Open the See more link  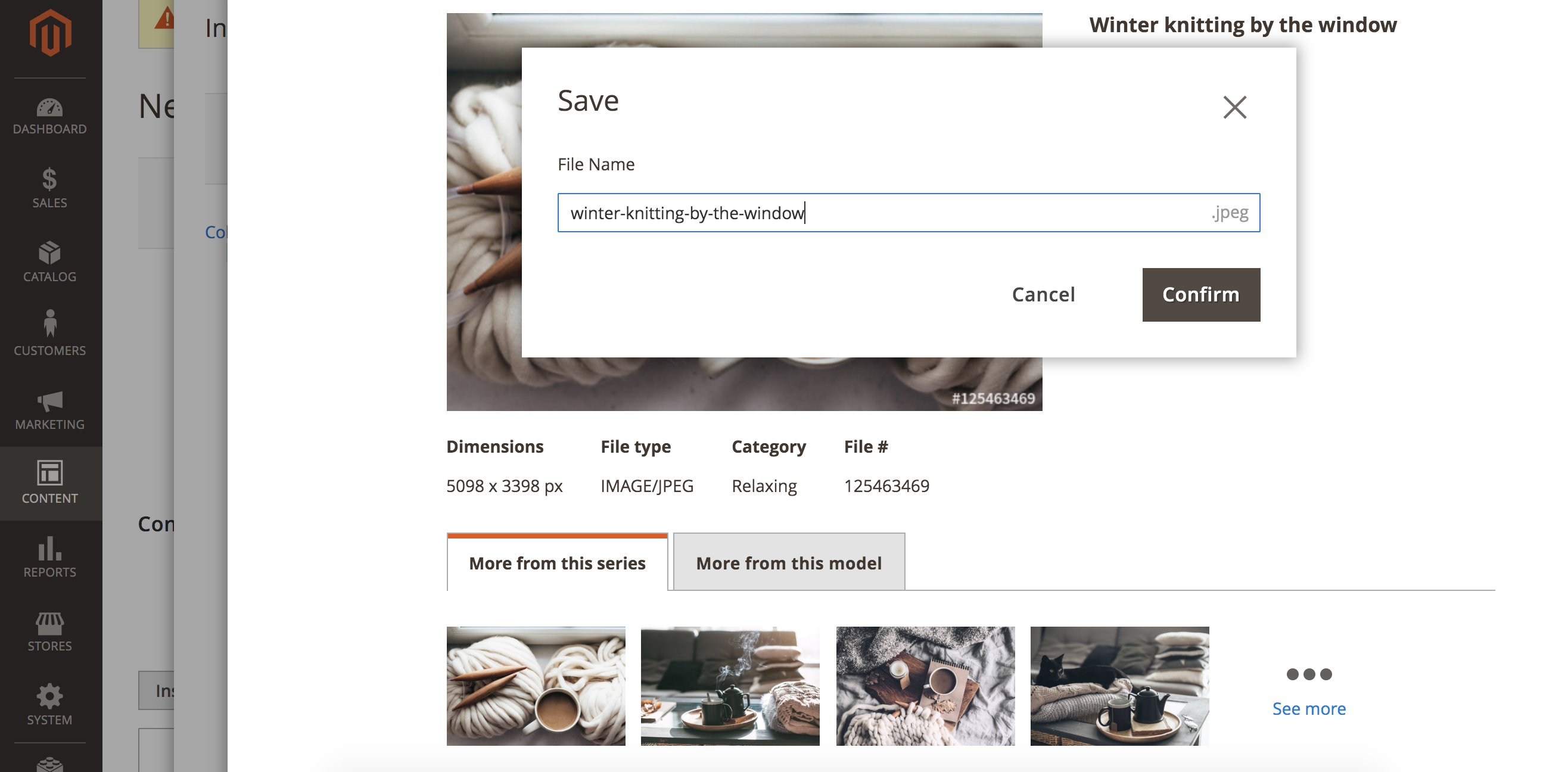pyautogui.click(x=1309, y=709)
